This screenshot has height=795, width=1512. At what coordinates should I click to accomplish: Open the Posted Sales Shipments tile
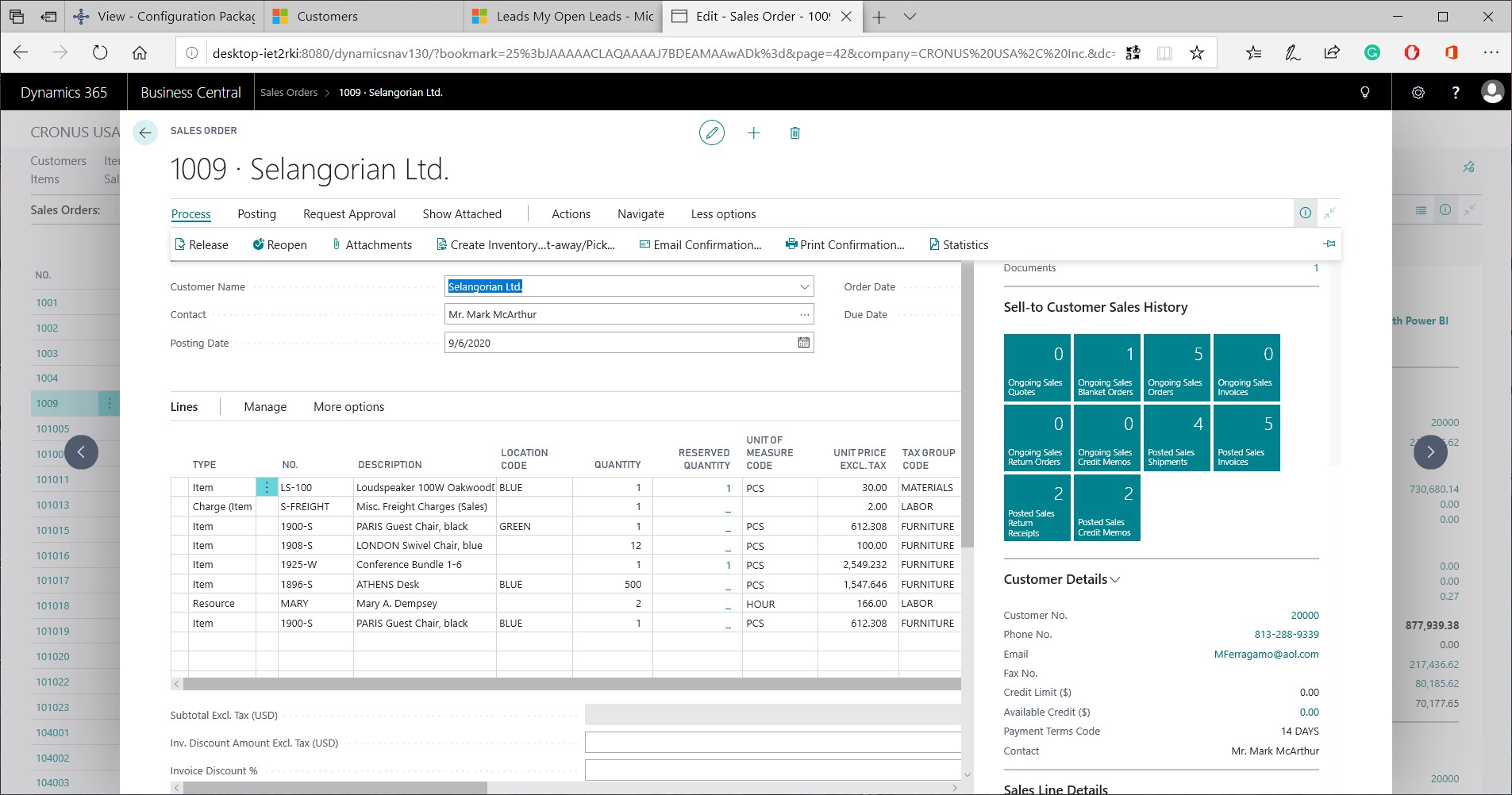(1175, 438)
